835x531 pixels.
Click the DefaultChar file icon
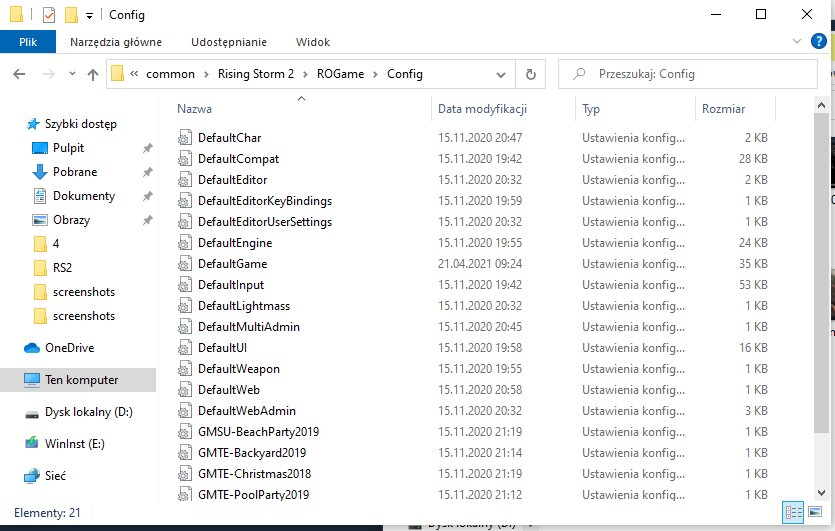tap(184, 137)
